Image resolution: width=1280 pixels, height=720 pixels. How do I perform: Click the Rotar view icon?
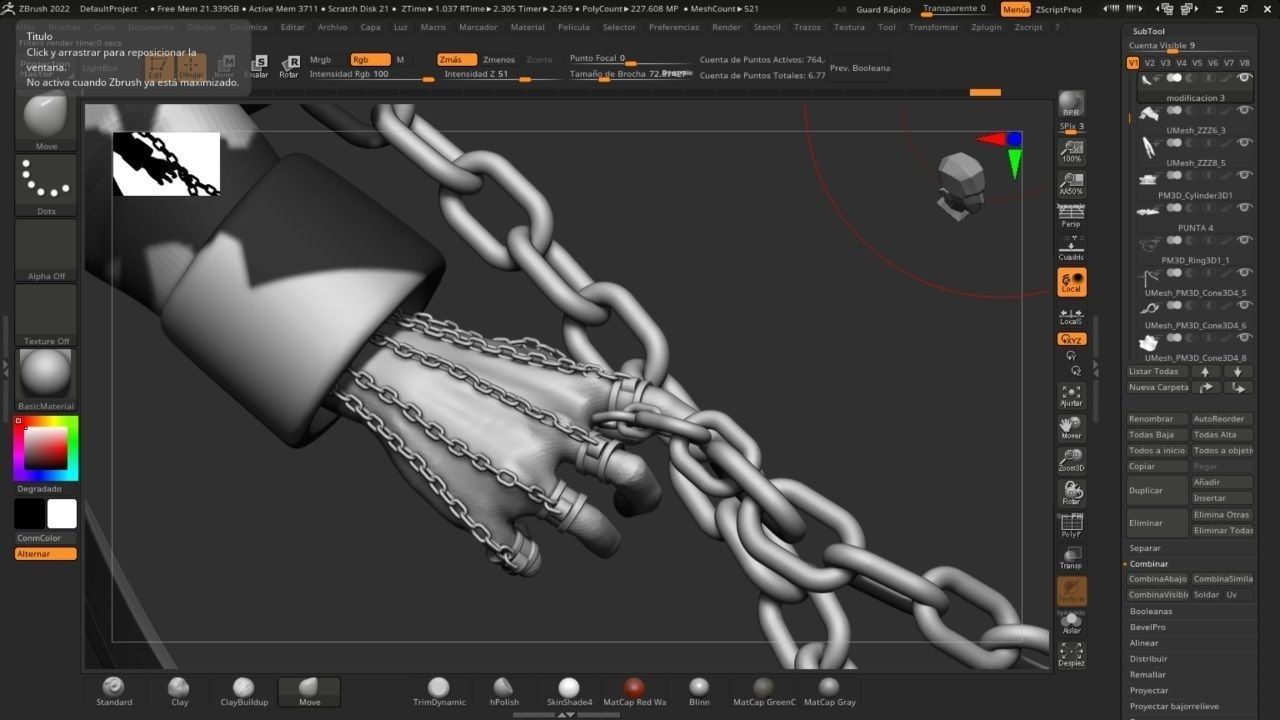[x=1071, y=494]
